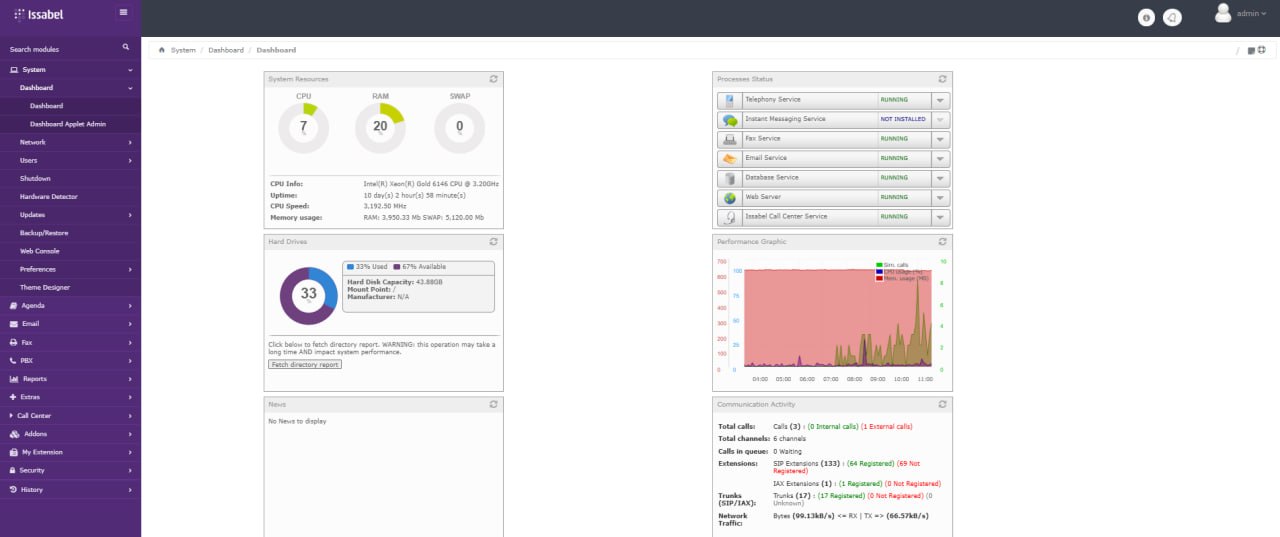The width and height of the screenshot is (1280, 537).
Task: Click the '67% Available' purple legend swatch
Action: point(397,267)
